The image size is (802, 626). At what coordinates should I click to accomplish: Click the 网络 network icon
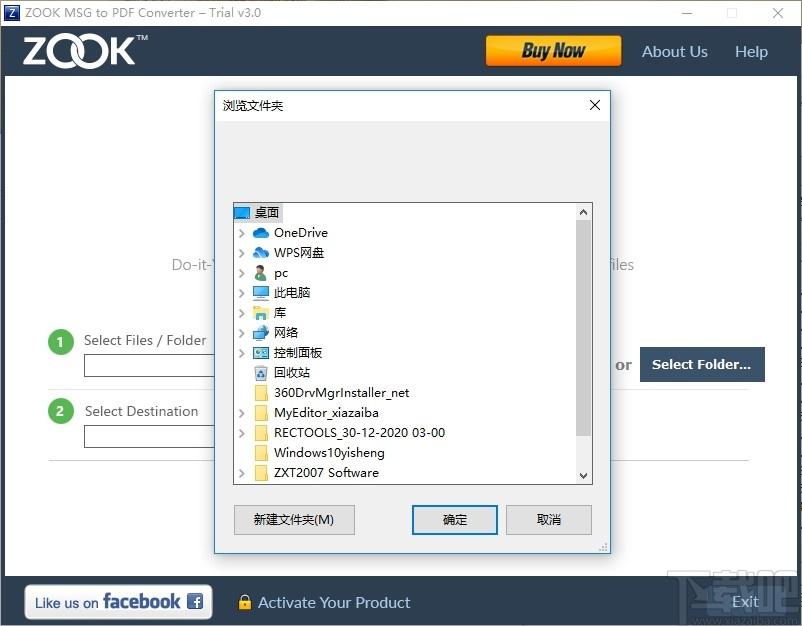[261, 333]
